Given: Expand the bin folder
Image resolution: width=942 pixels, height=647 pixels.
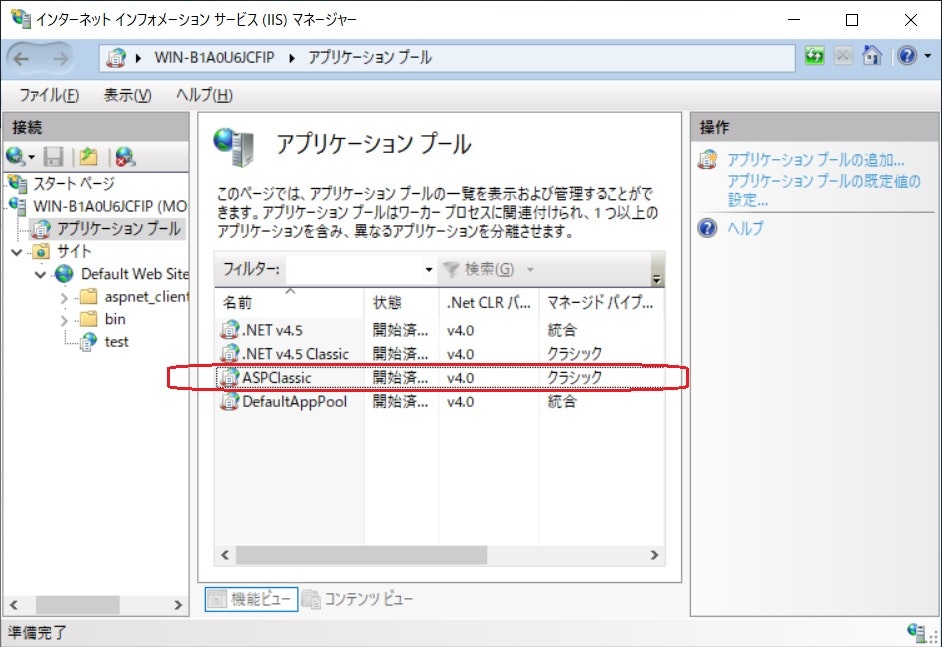Looking at the screenshot, I should [64, 321].
